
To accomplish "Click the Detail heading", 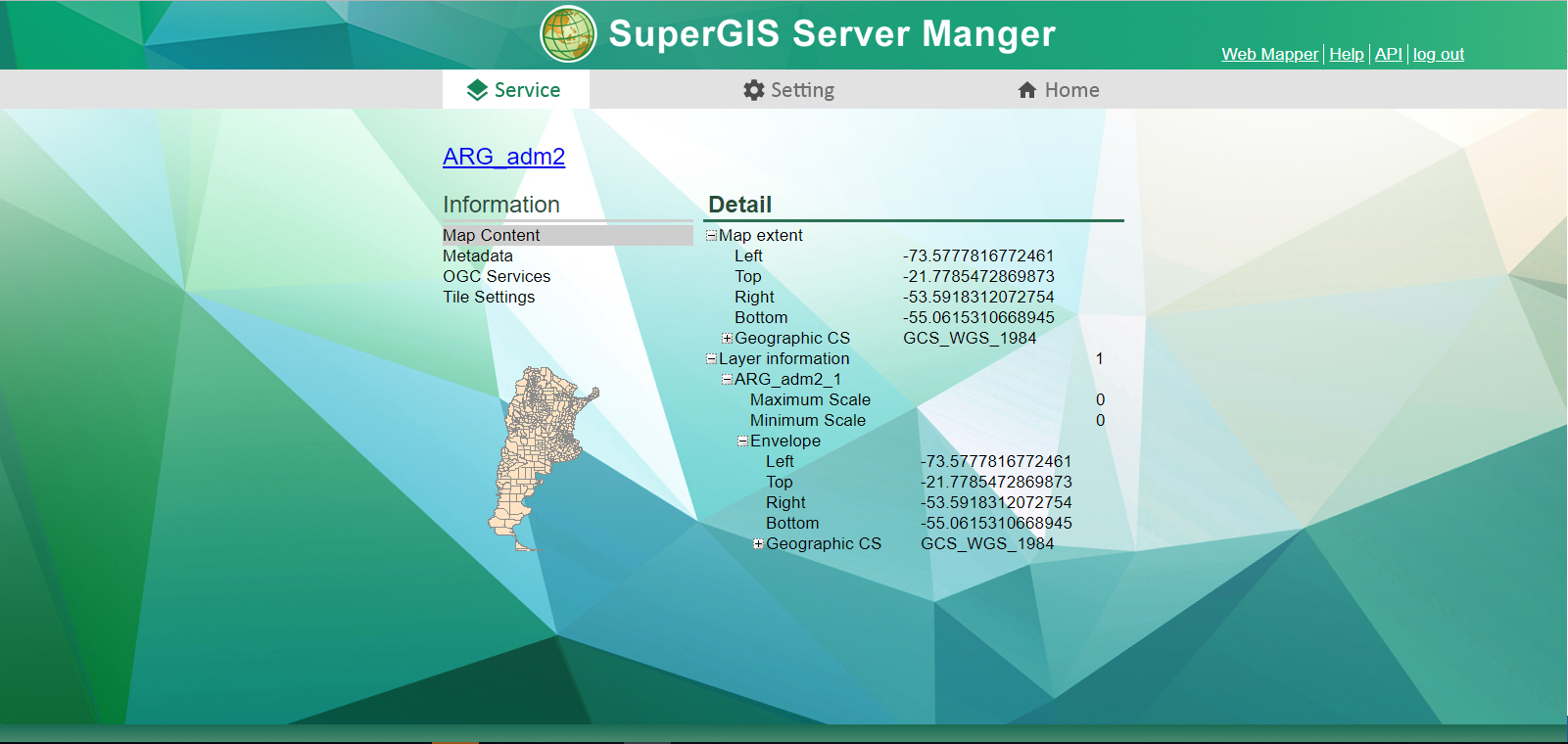I will click(740, 205).
